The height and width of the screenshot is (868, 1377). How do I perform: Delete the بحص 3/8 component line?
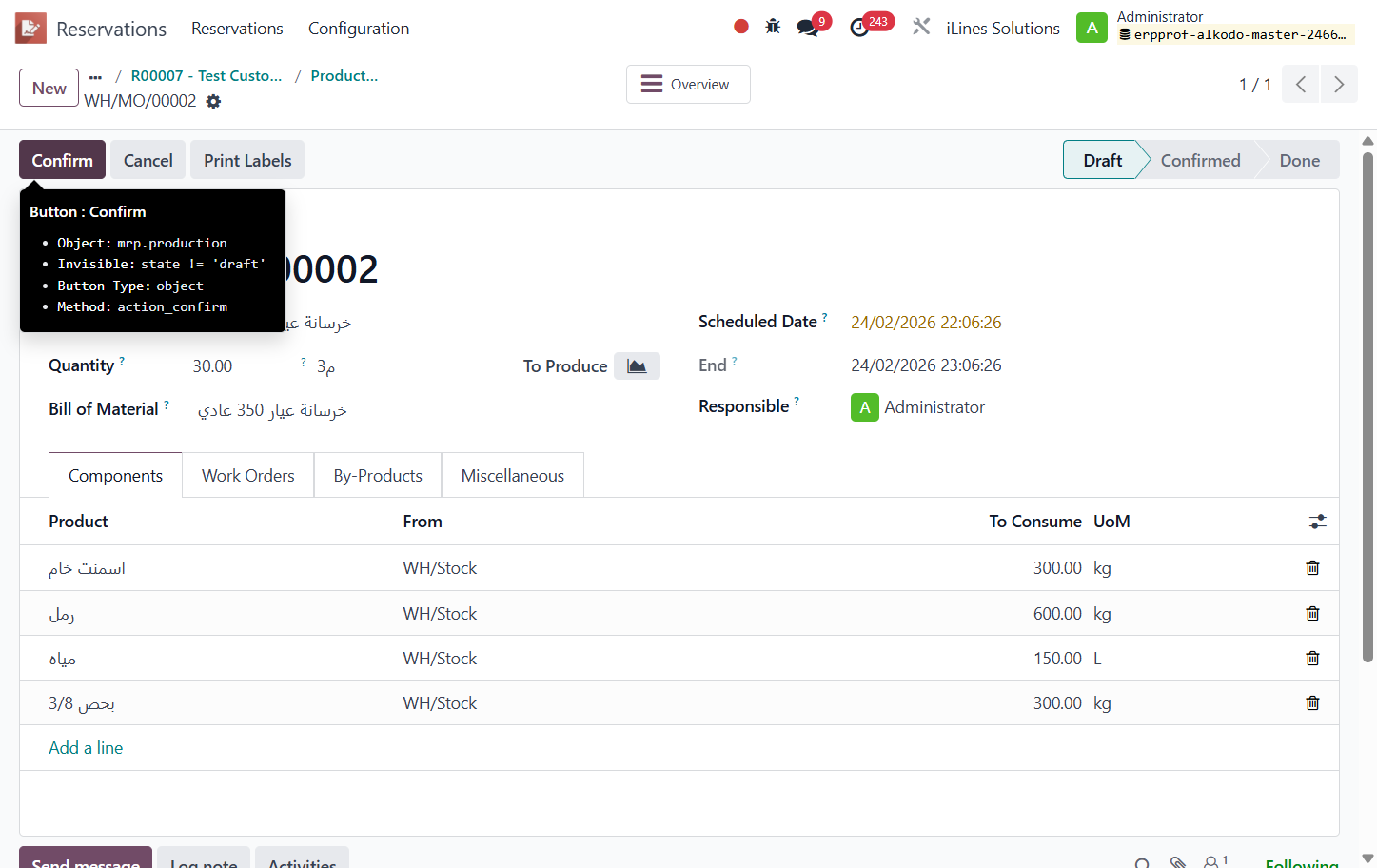(x=1312, y=703)
